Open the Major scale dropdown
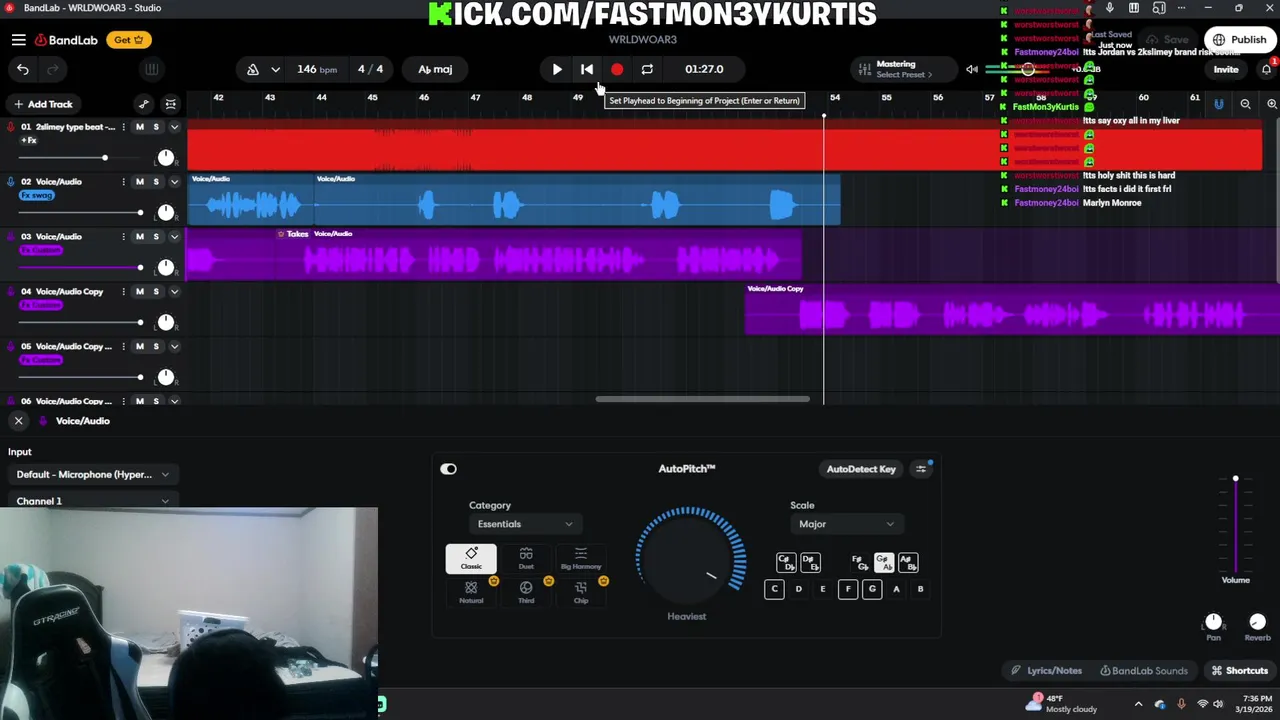The width and height of the screenshot is (1280, 720). pyautogui.click(x=846, y=524)
